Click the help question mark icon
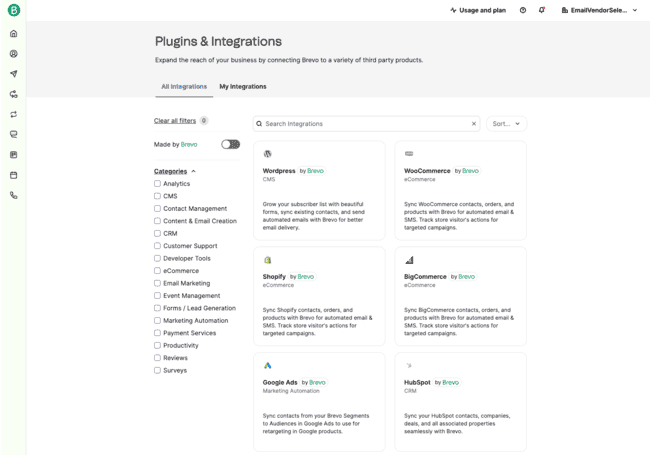650x455 pixels. (x=523, y=10)
